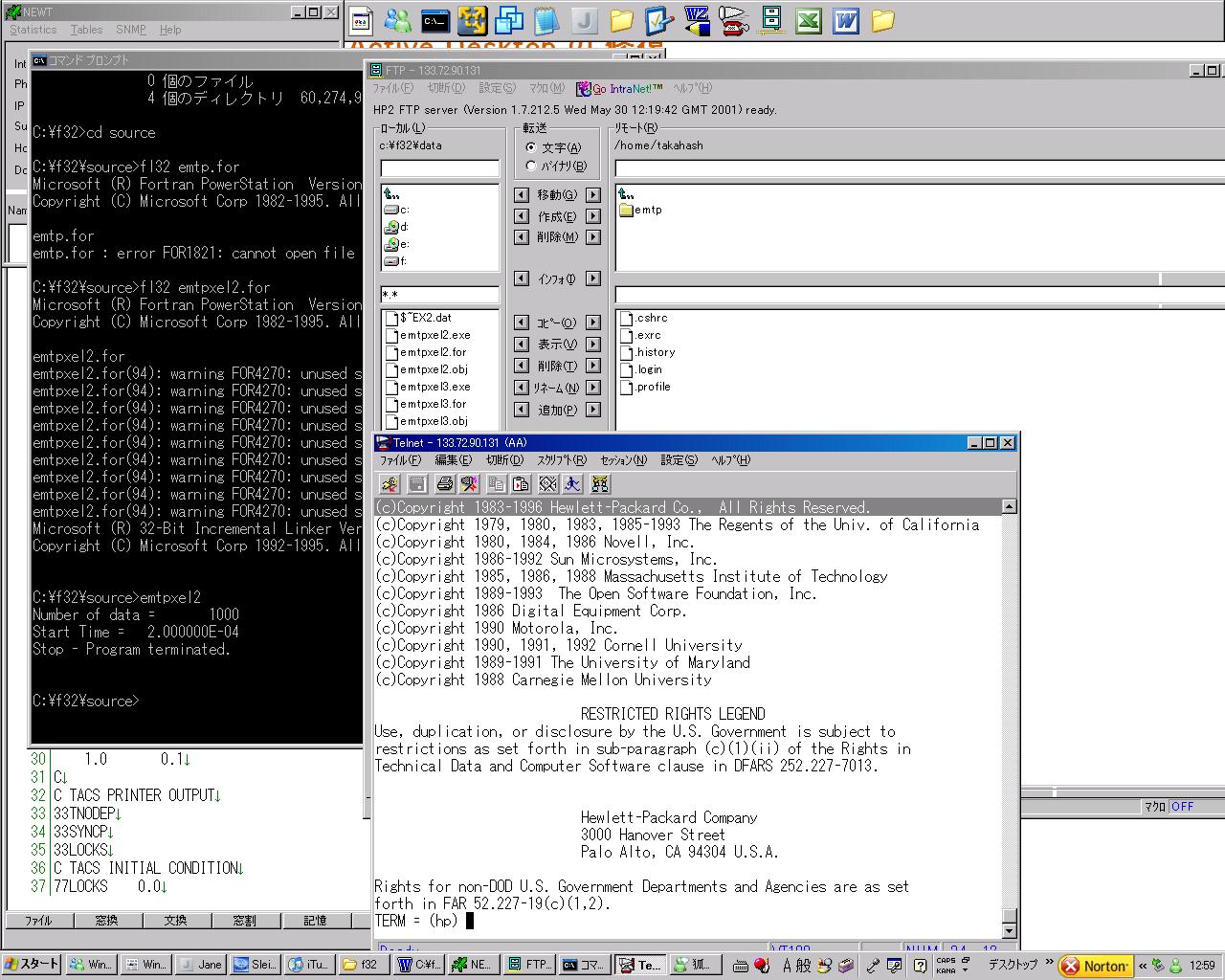Image resolution: width=1225 pixels, height=980 pixels.
Task: Open Telnet スクリプト(R) menu
Action: point(562,460)
